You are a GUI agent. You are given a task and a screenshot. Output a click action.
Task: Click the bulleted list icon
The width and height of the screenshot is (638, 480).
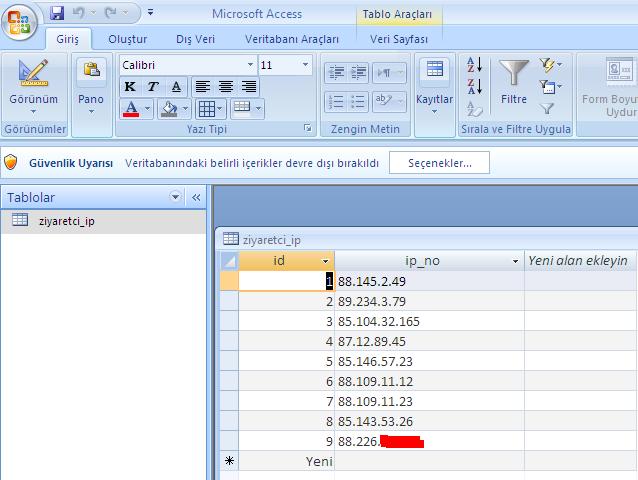(358, 101)
